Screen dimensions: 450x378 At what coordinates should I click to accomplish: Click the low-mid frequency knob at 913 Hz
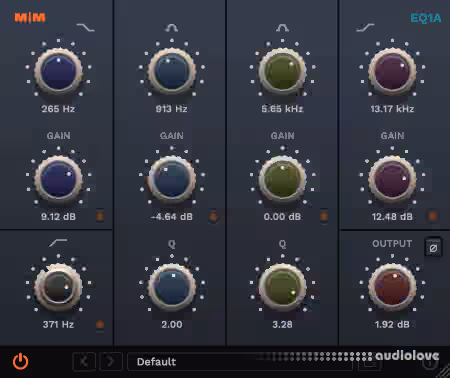tap(172, 71)
